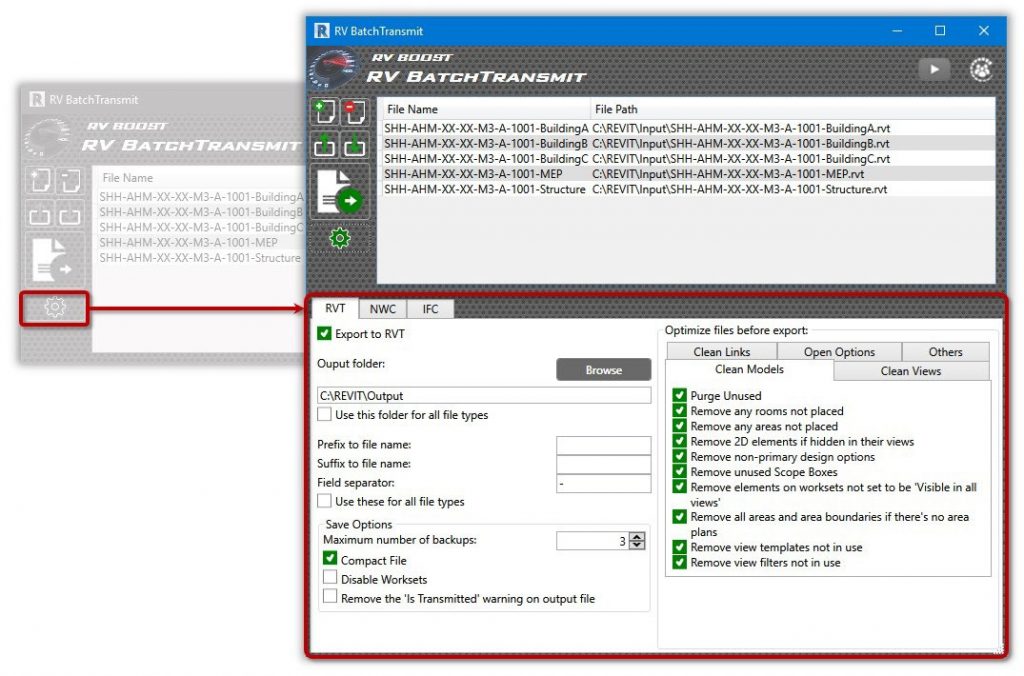Open the Clean Links tab
The height and width of the screenshot is (676, 1024).
pos(722,351)
